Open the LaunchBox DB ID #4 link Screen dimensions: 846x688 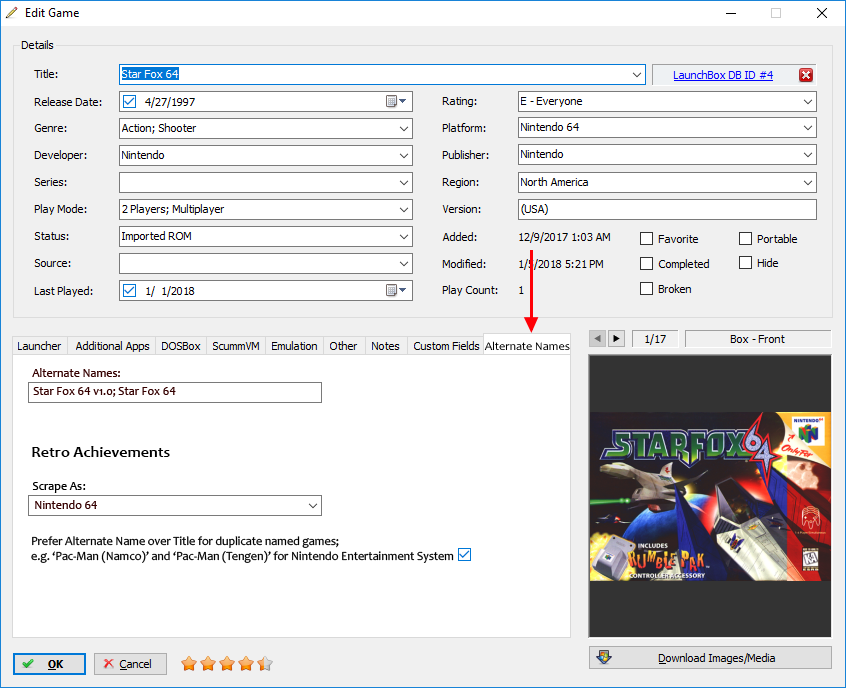[723, 75]
